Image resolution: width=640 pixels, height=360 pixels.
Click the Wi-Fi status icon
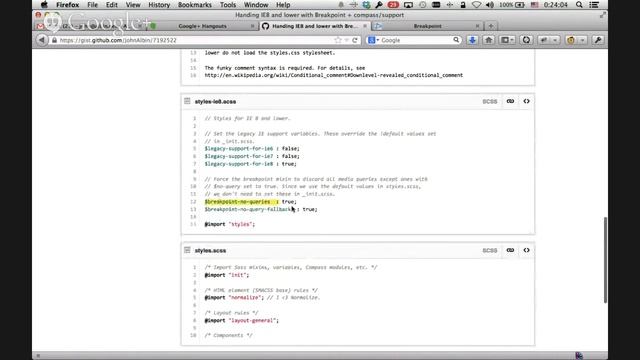click(476, 5)
